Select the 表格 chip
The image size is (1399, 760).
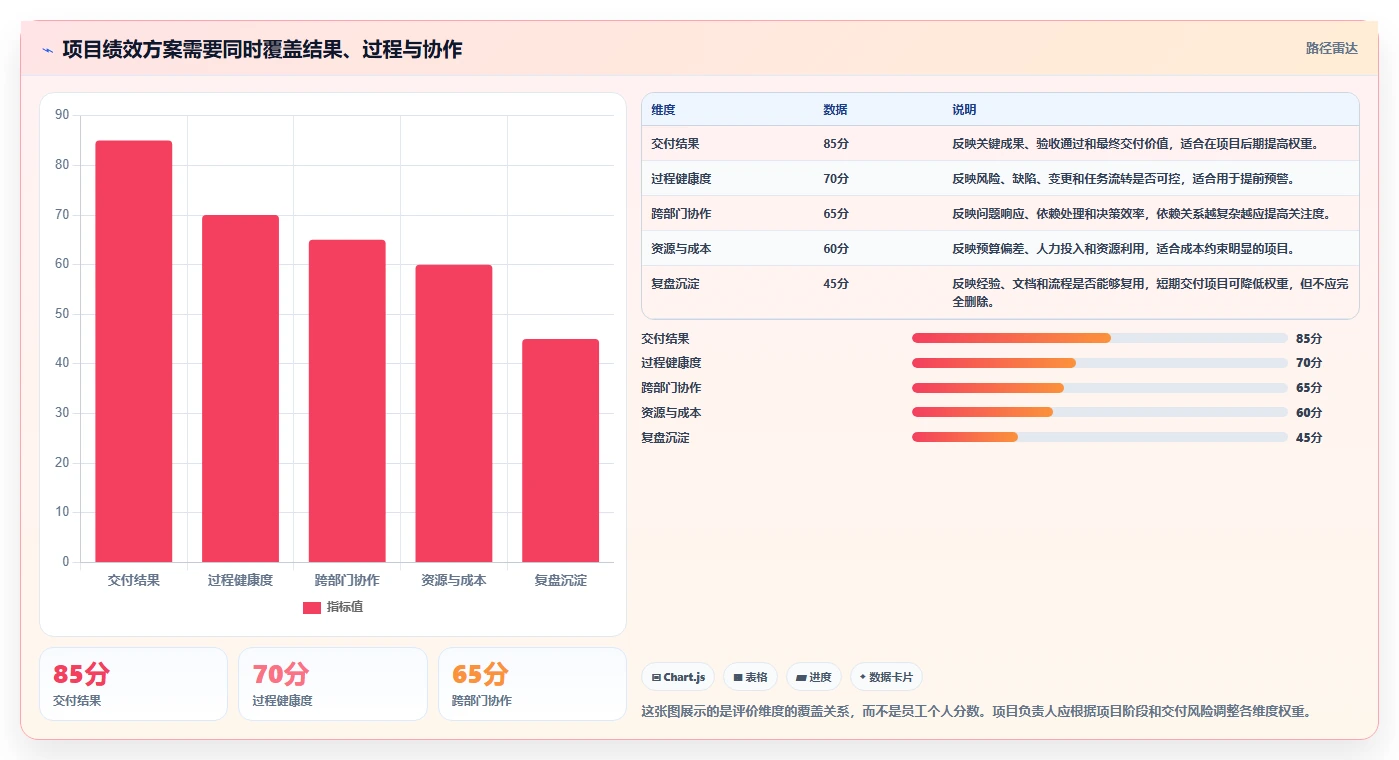pos(750,677)
